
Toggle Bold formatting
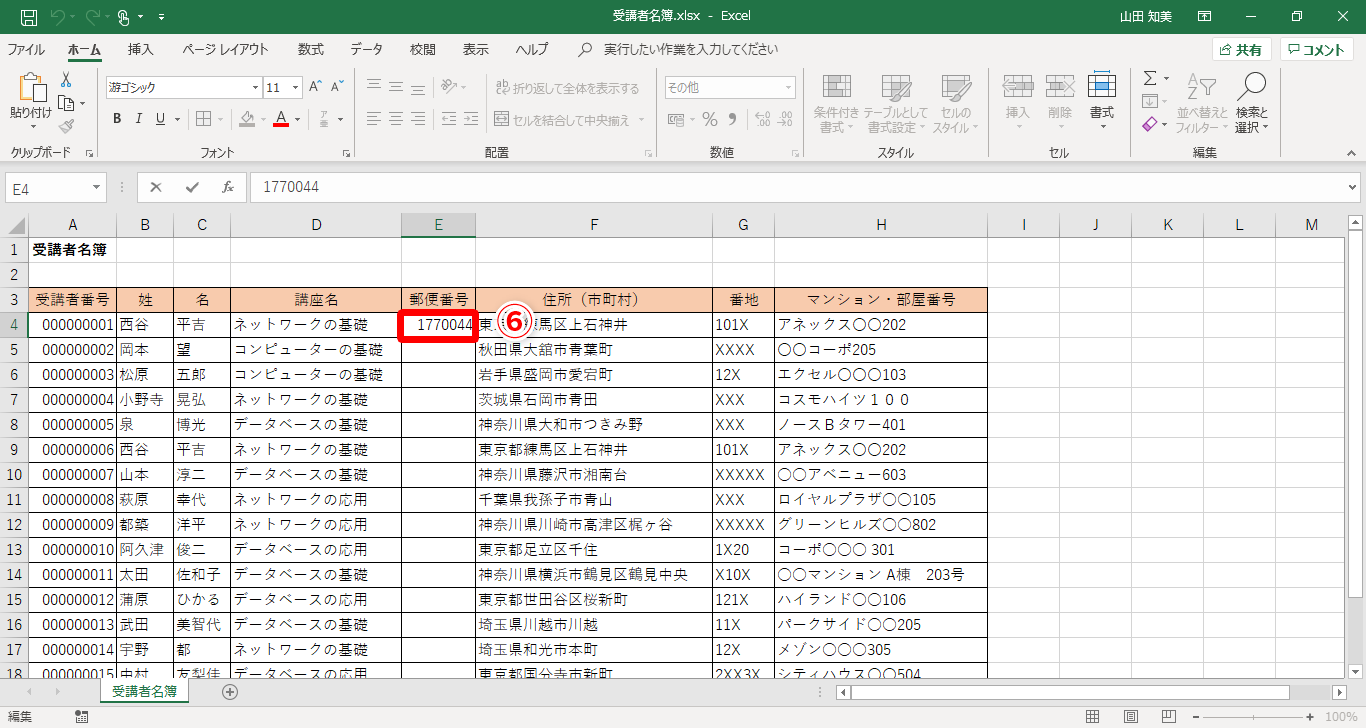(x=117, y=119)
